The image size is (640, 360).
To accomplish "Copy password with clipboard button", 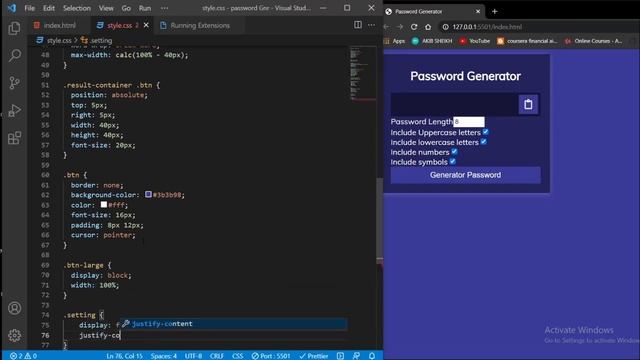I will [x=528, y=104].
